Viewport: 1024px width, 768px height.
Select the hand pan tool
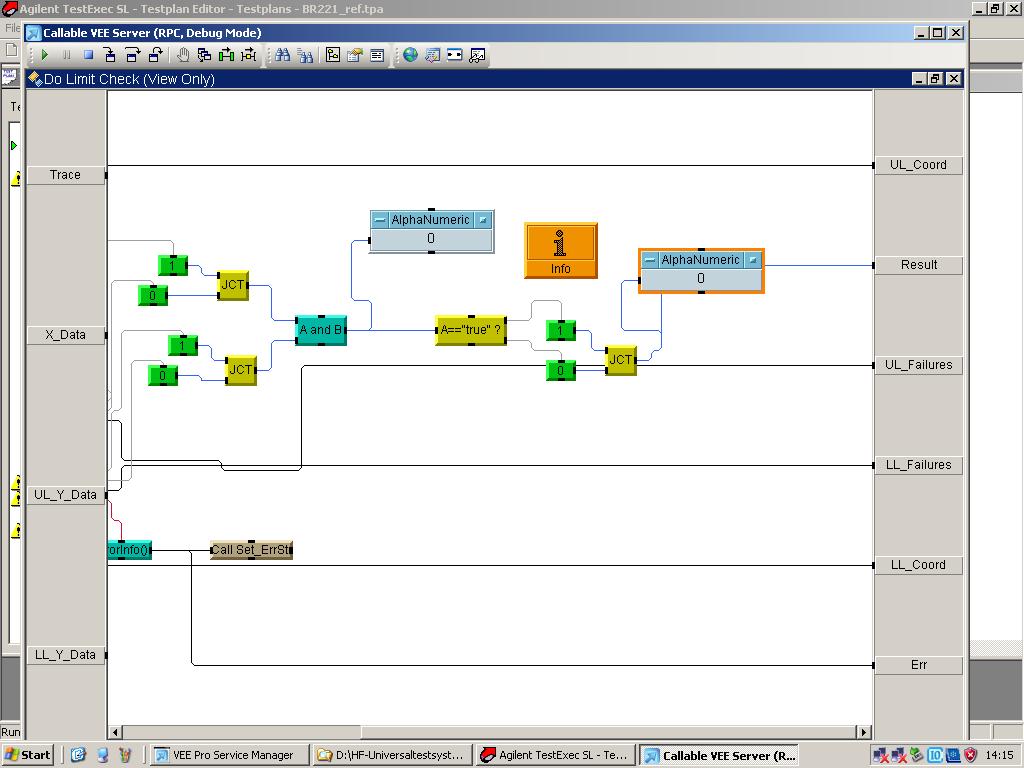click(183, 55)
